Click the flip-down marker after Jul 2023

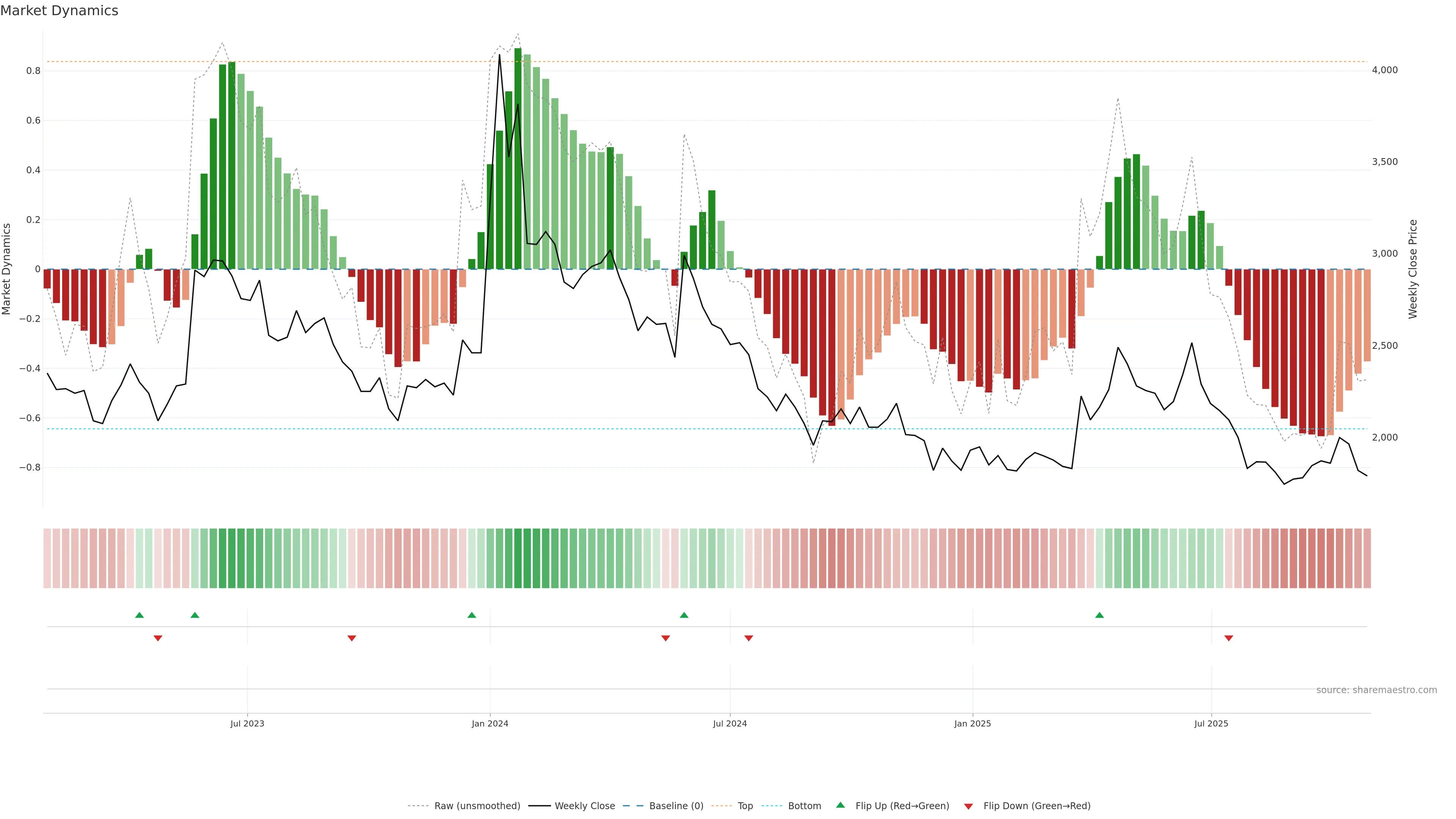(x=351, y=638)
